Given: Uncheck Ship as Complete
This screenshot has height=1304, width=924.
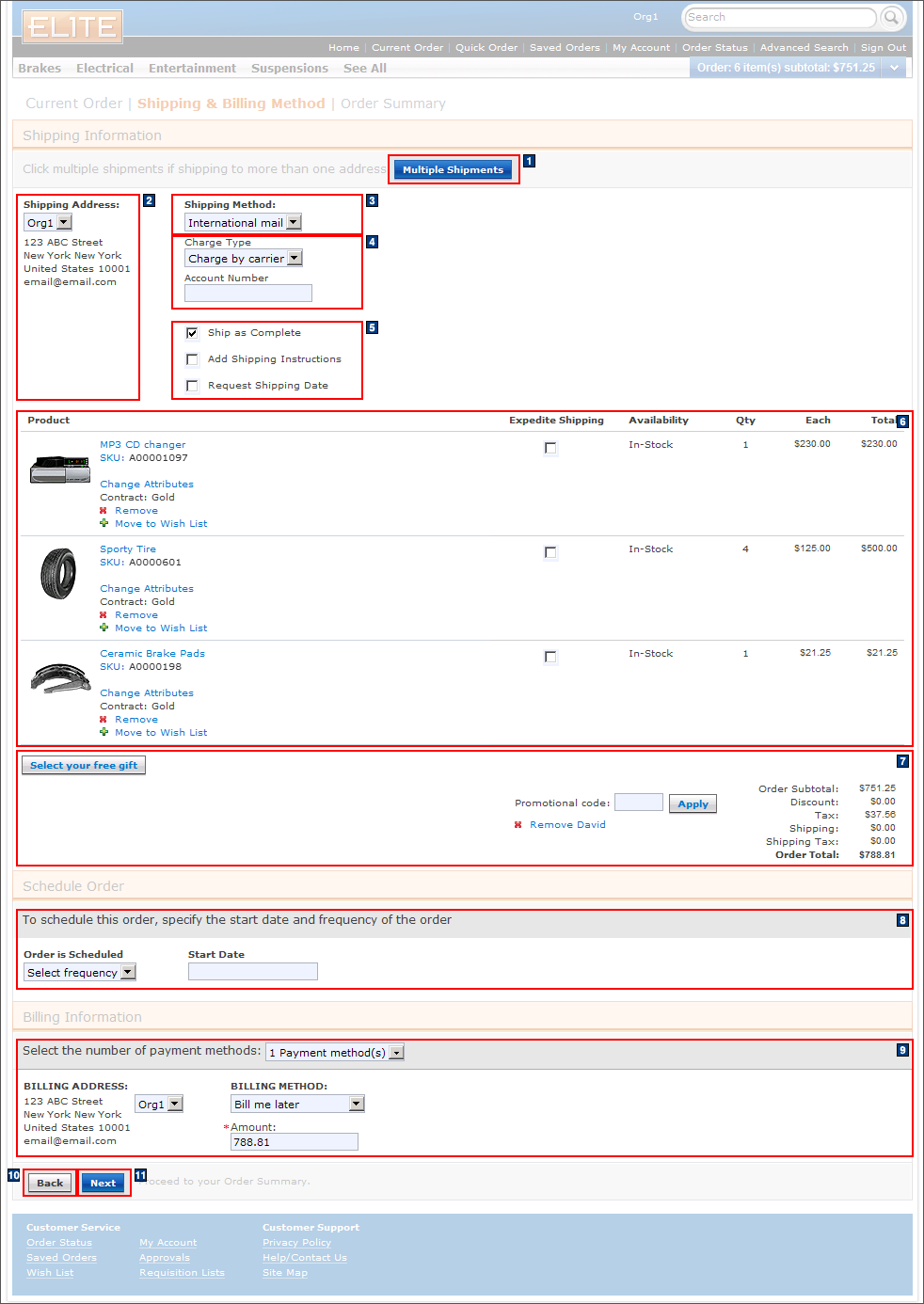Looking at the screenshot, I should coord(192,332).
